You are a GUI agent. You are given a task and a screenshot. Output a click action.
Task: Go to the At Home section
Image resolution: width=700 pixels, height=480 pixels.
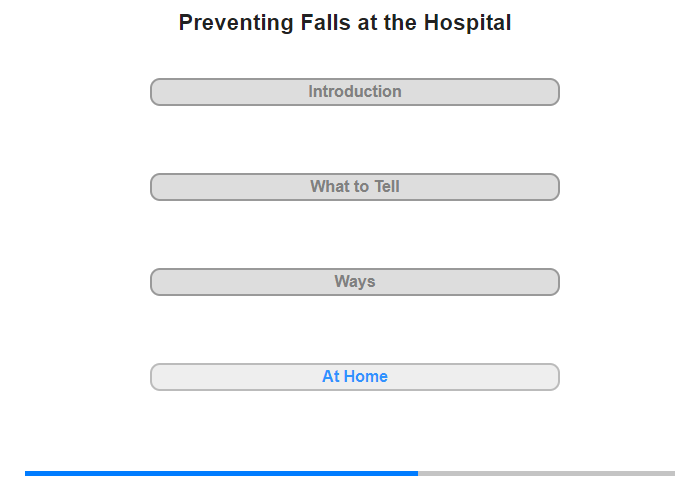[354, 377]
